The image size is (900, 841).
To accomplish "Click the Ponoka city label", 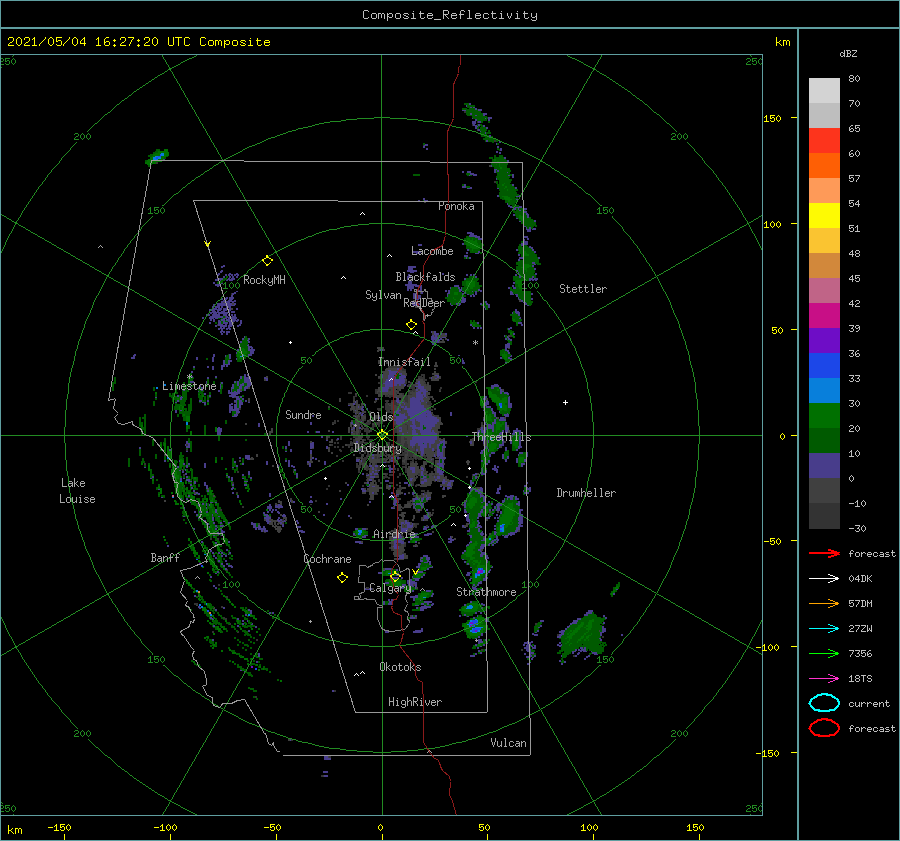I will coord(456,206).
